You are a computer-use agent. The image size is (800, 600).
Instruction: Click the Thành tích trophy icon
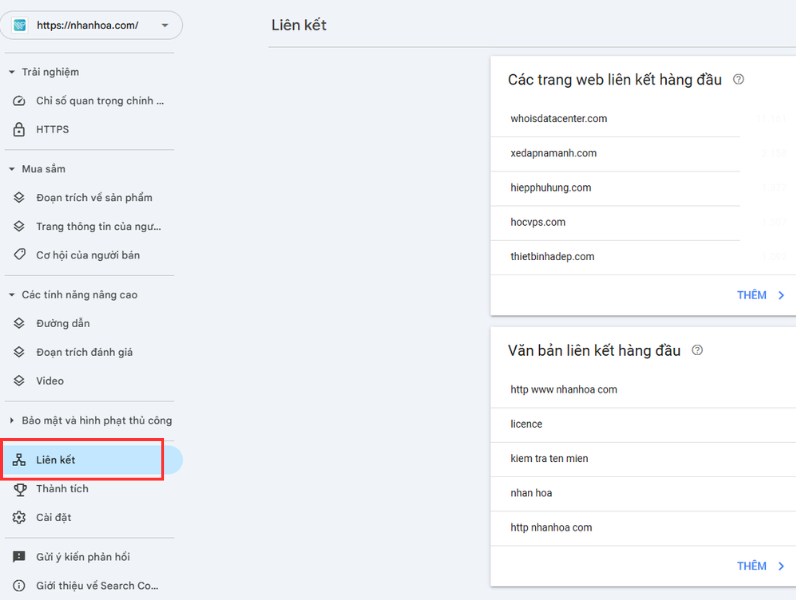pos(18,489)
